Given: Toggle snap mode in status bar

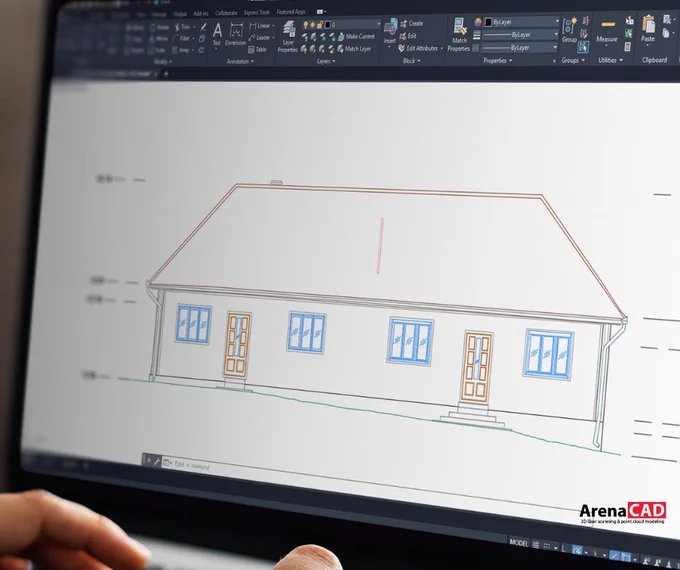Looking at the screenshot, I should pyautogui.click(x=547, y=546).
